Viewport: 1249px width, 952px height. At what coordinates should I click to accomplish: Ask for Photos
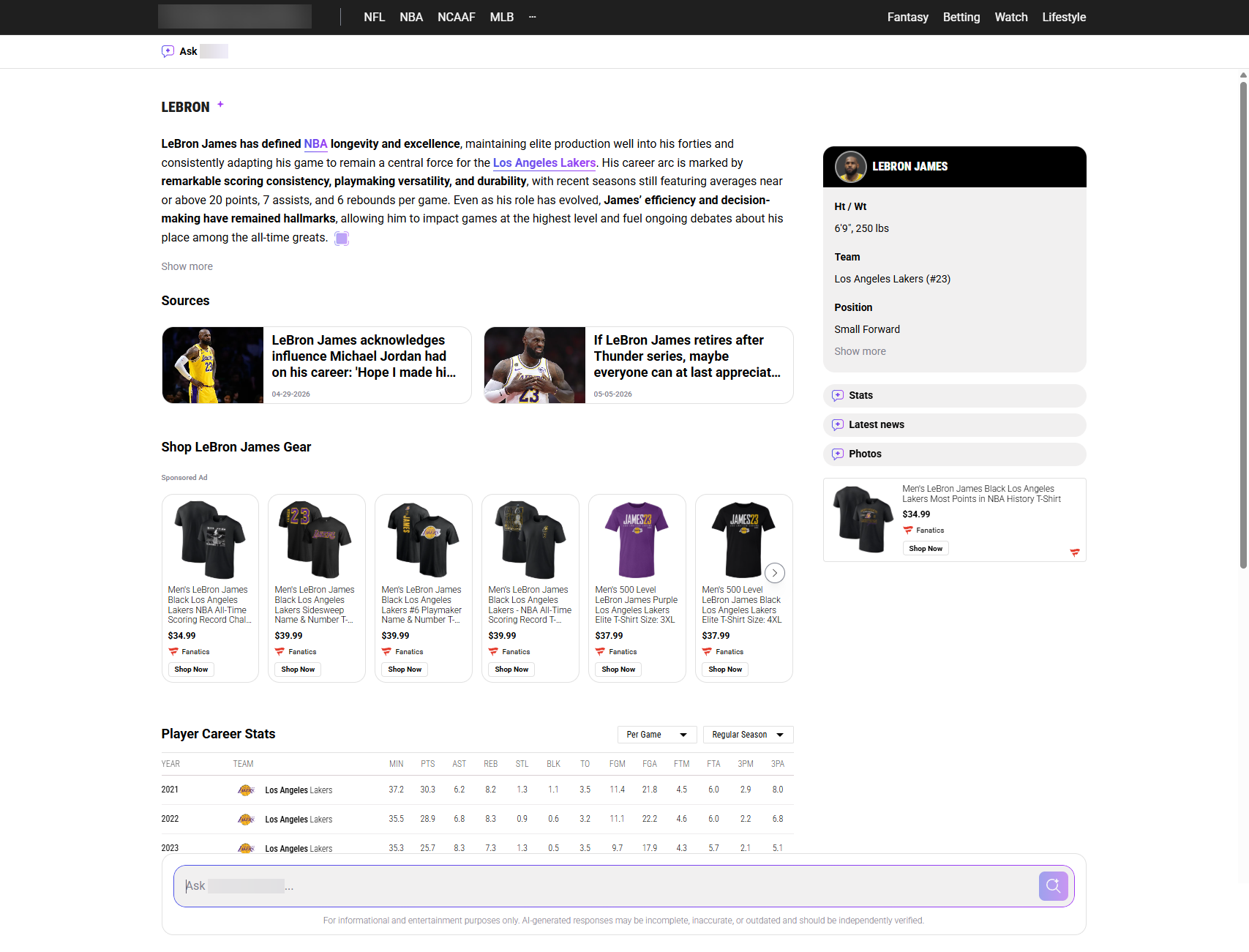[954, 454]
